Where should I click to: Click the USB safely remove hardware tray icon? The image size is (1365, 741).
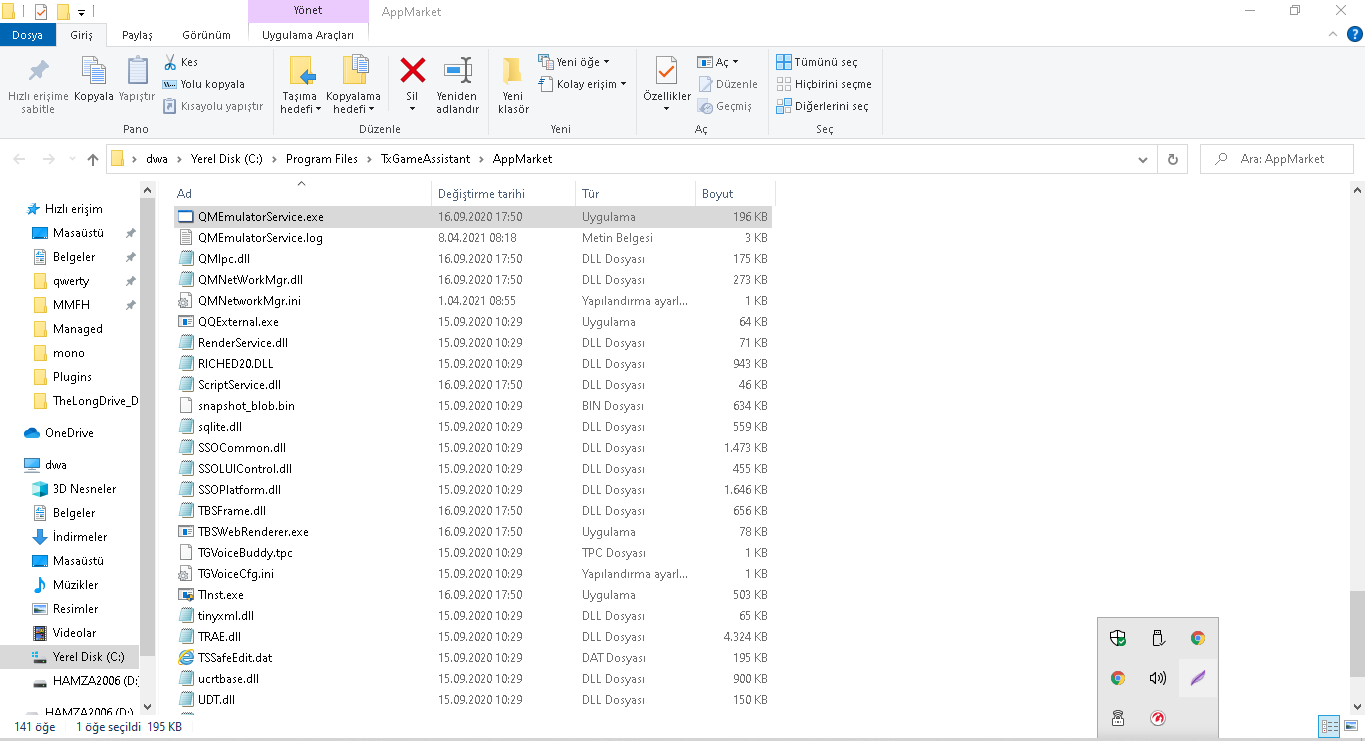[1158, 638]
